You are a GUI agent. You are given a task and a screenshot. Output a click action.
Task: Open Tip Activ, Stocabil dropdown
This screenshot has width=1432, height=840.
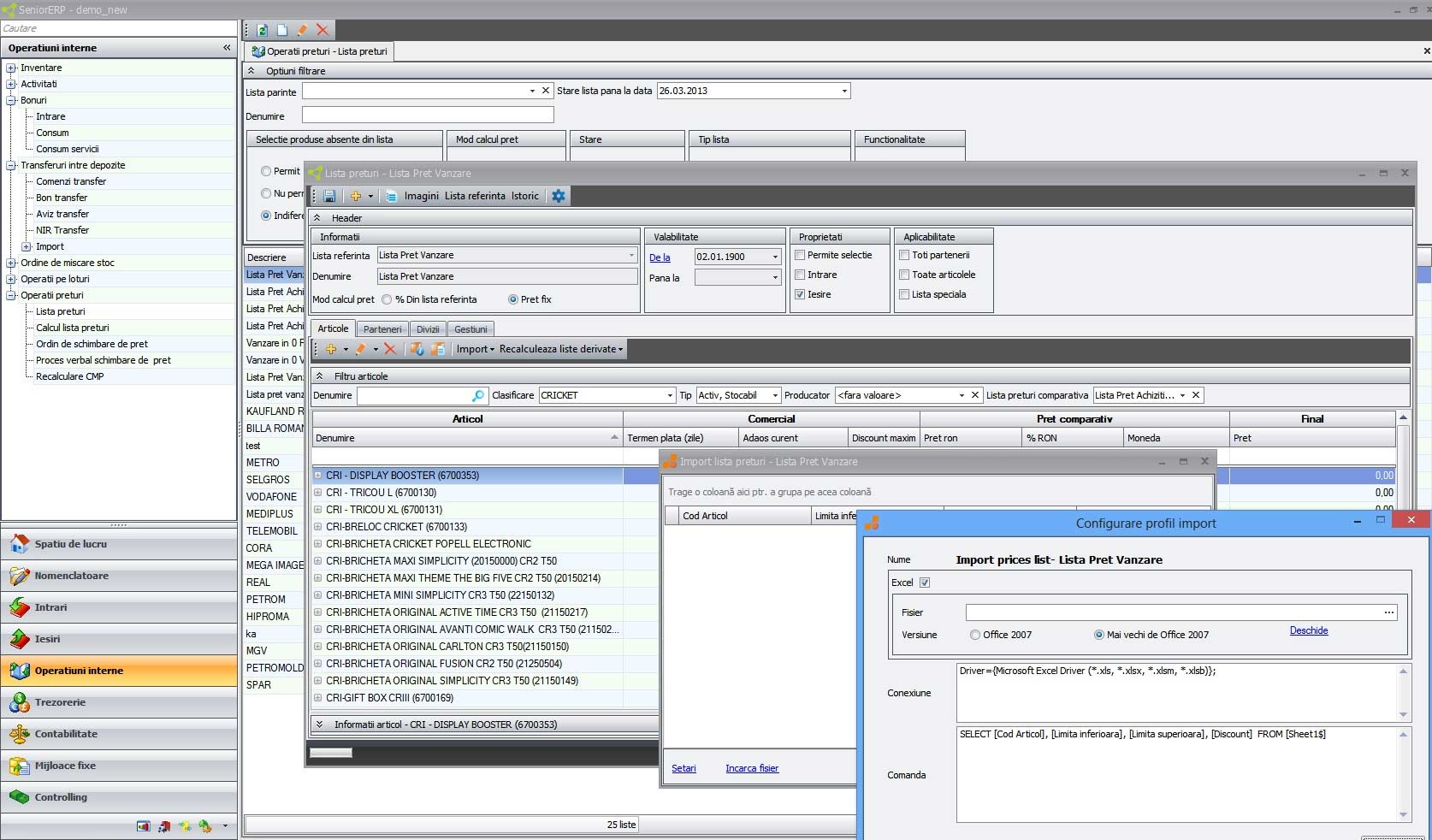tap(775, 395)
